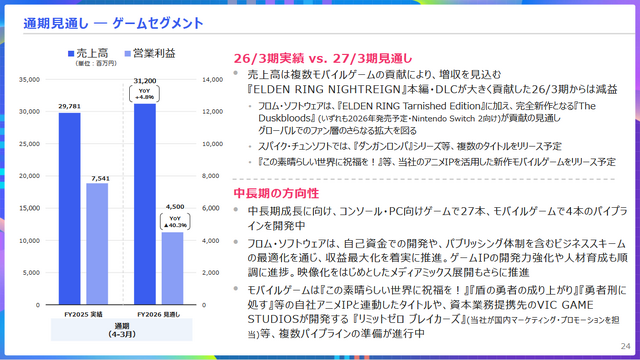Select the FY2025 operating profit bar 7,541

(97, 244)
